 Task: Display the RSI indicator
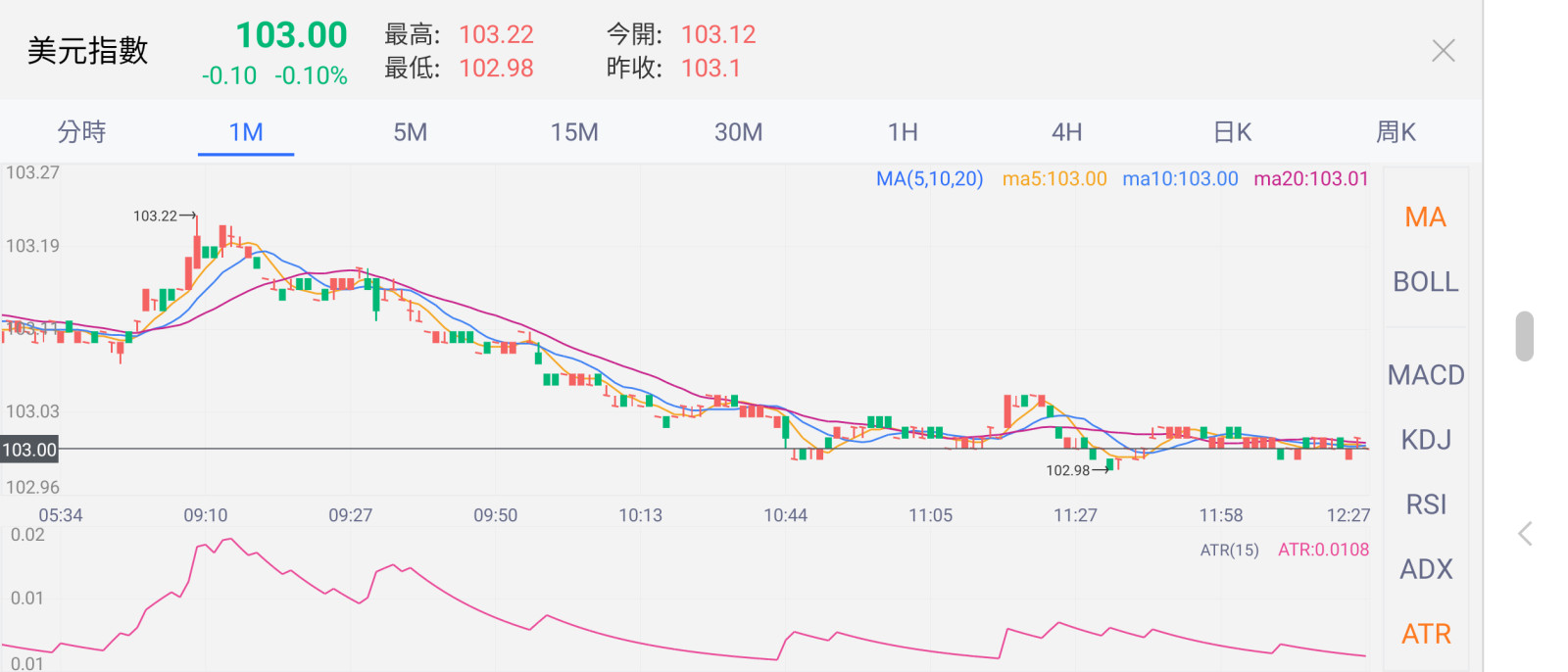click(1426, 504)
